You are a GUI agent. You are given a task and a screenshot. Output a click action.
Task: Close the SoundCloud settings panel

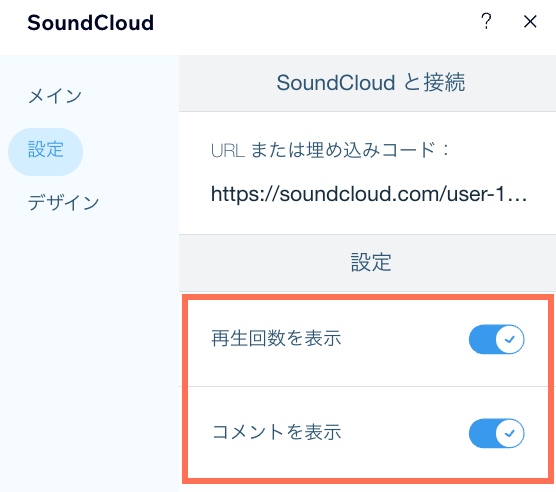[x=530, y=22]
